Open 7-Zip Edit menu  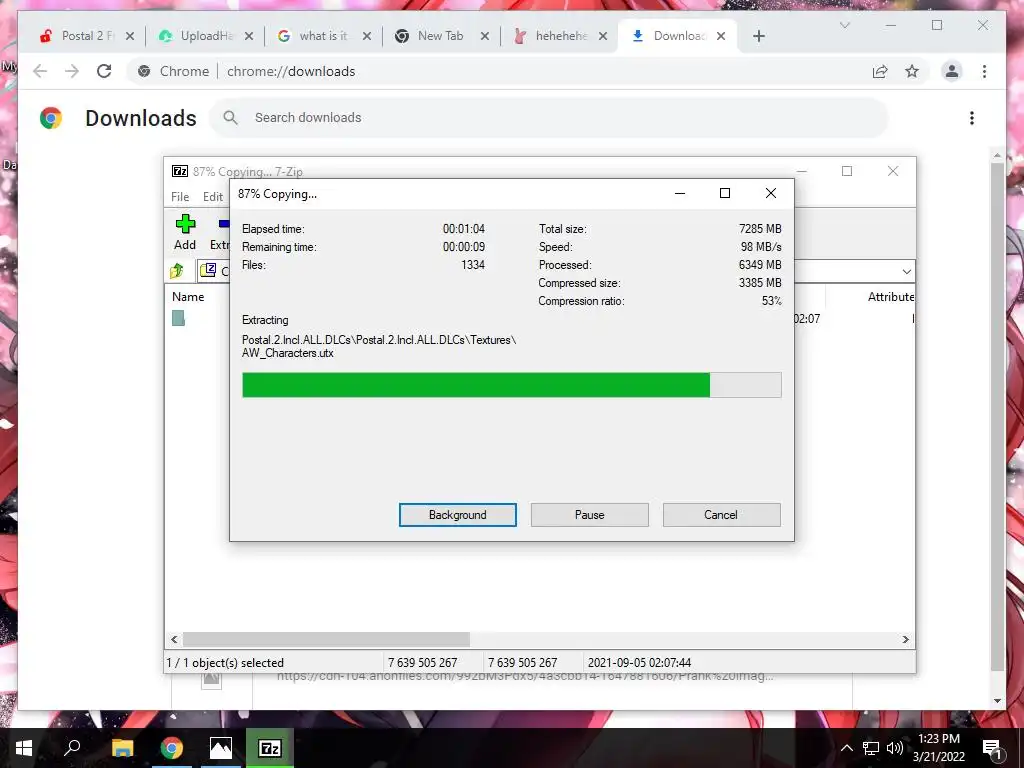point(213,197)
